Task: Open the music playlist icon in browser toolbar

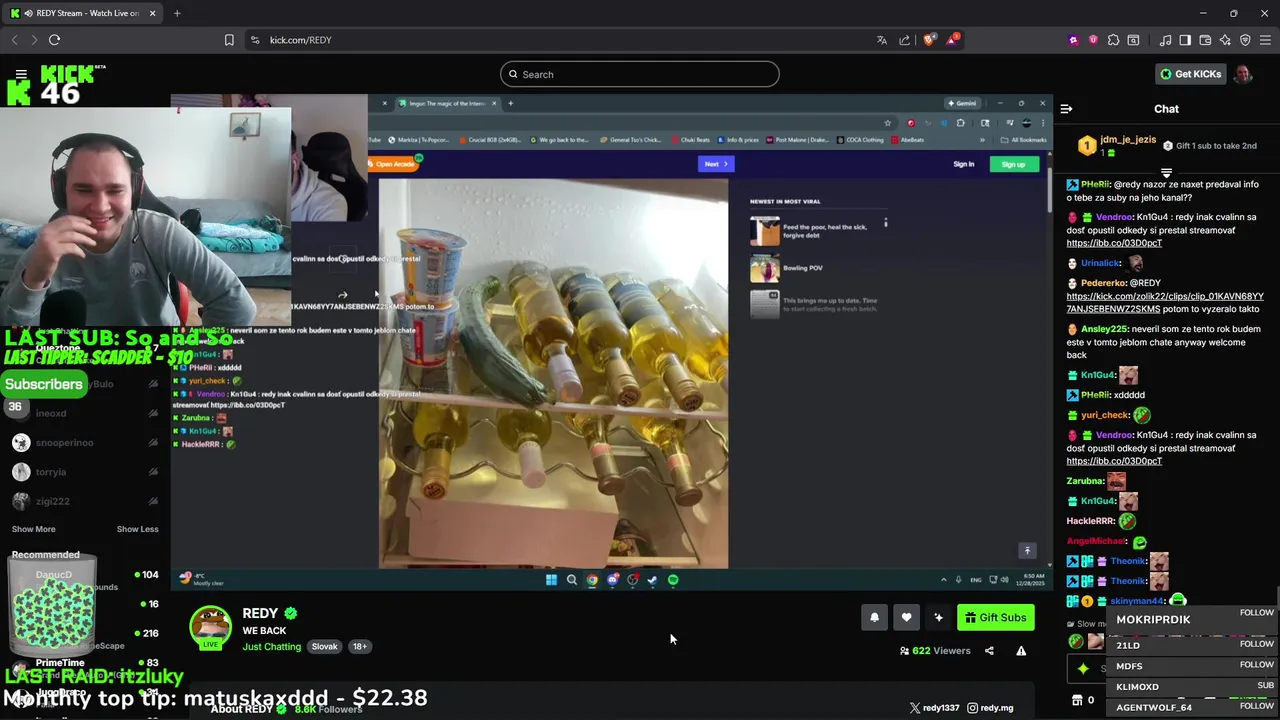Action: point(1165,40)
